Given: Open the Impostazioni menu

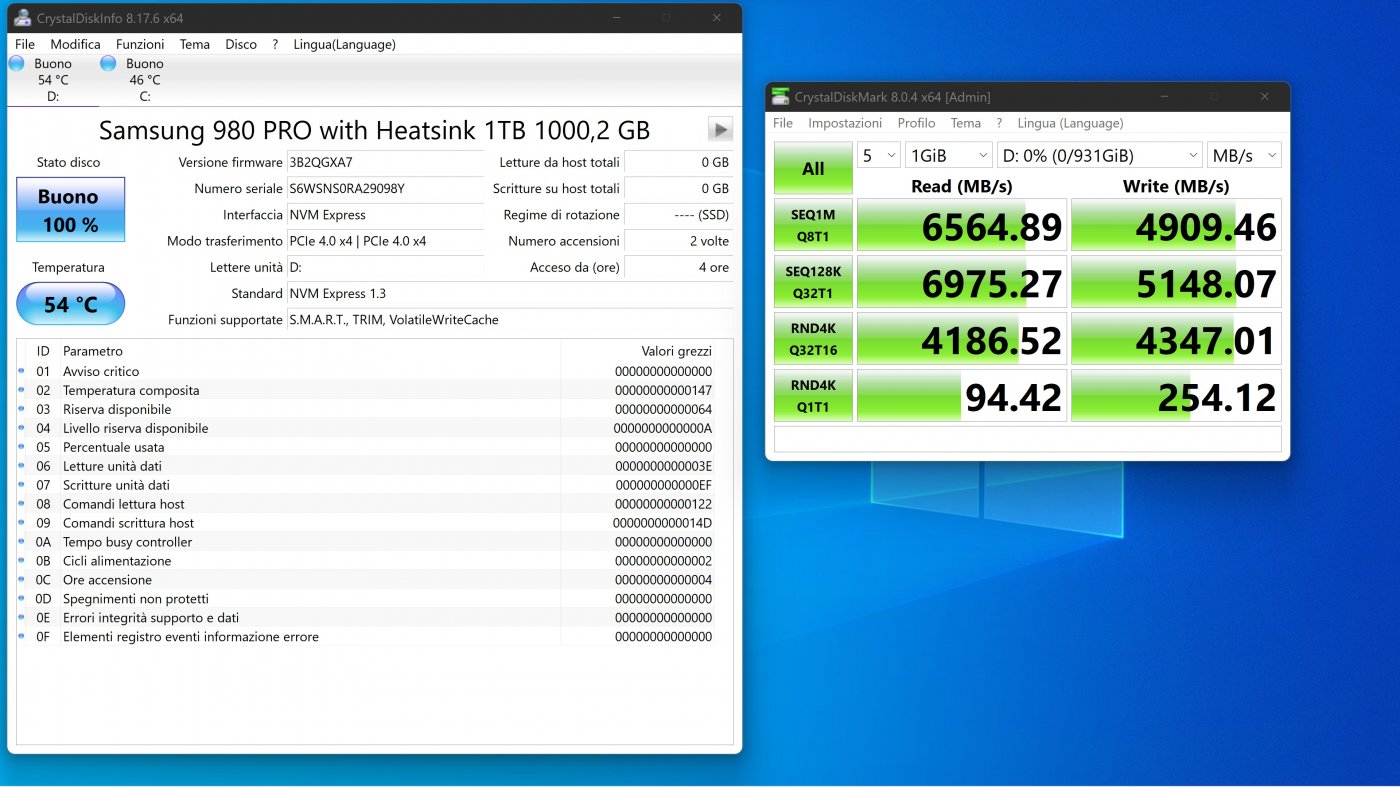Looking at the screenshot, I should (845, 123).
